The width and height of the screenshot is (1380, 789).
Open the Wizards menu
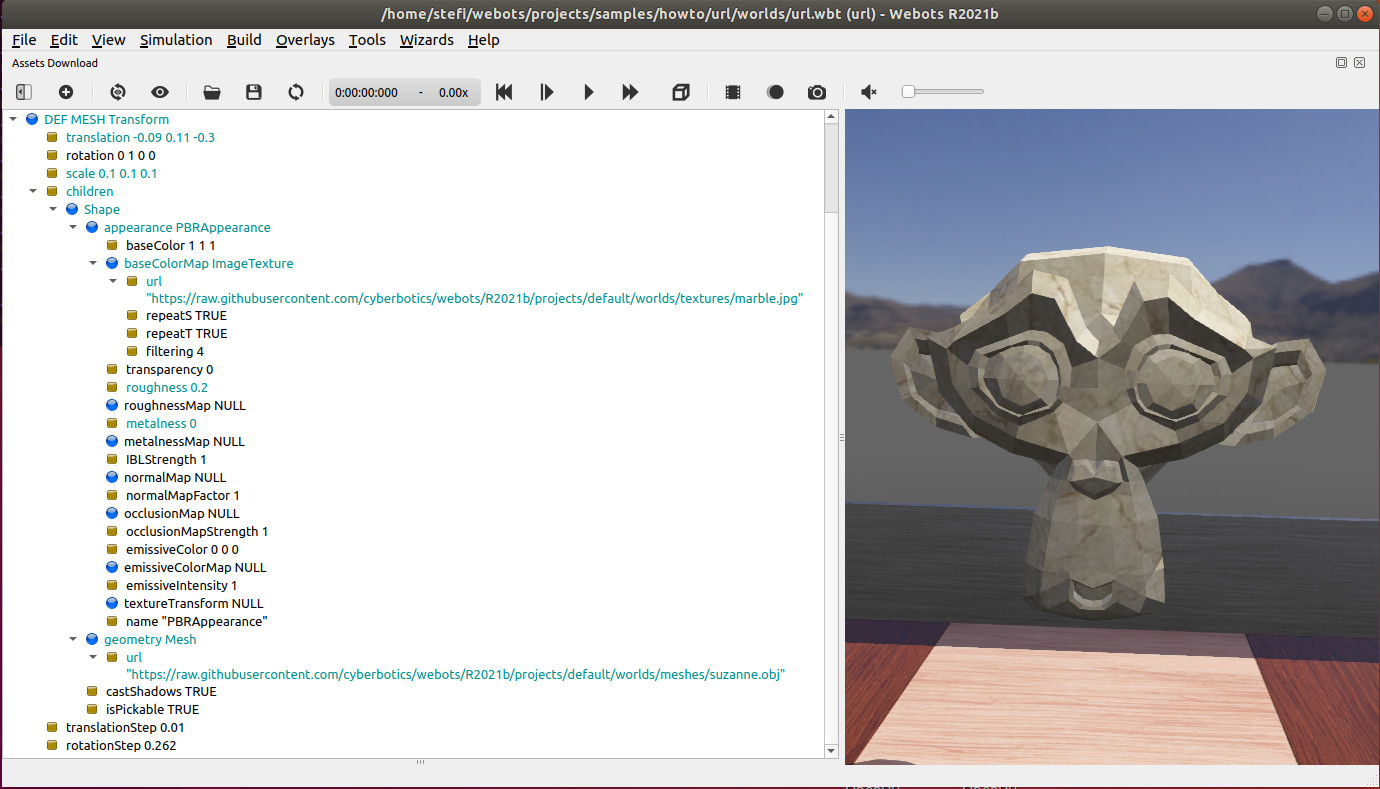coord(427,40)
